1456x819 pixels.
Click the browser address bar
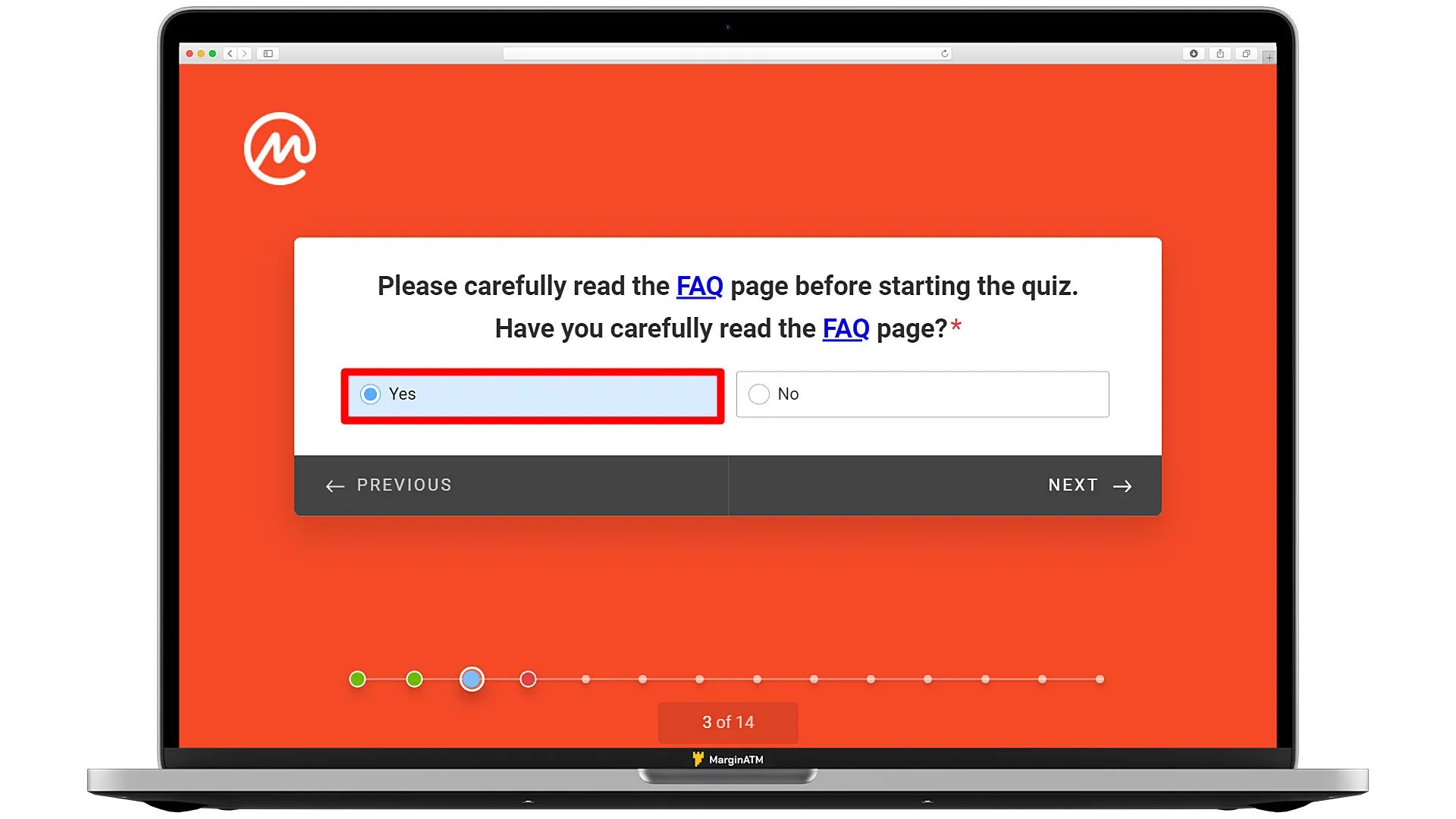point(728,53)
